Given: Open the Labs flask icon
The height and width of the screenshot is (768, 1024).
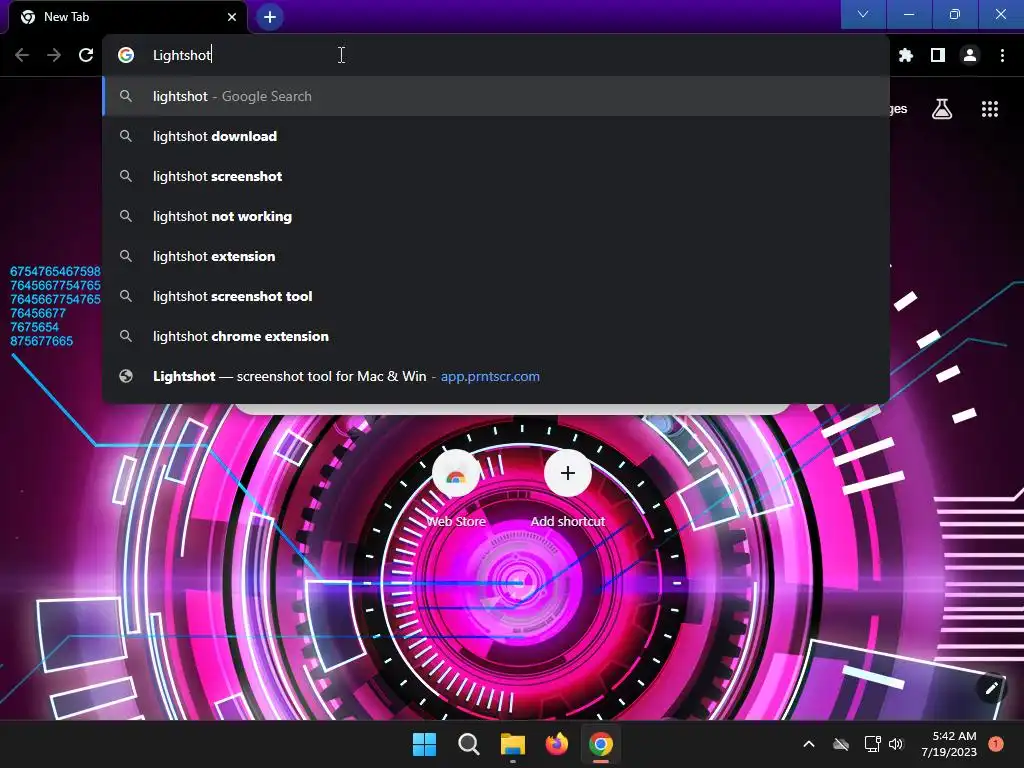Looking at the screenshot, I should point(942,109).
